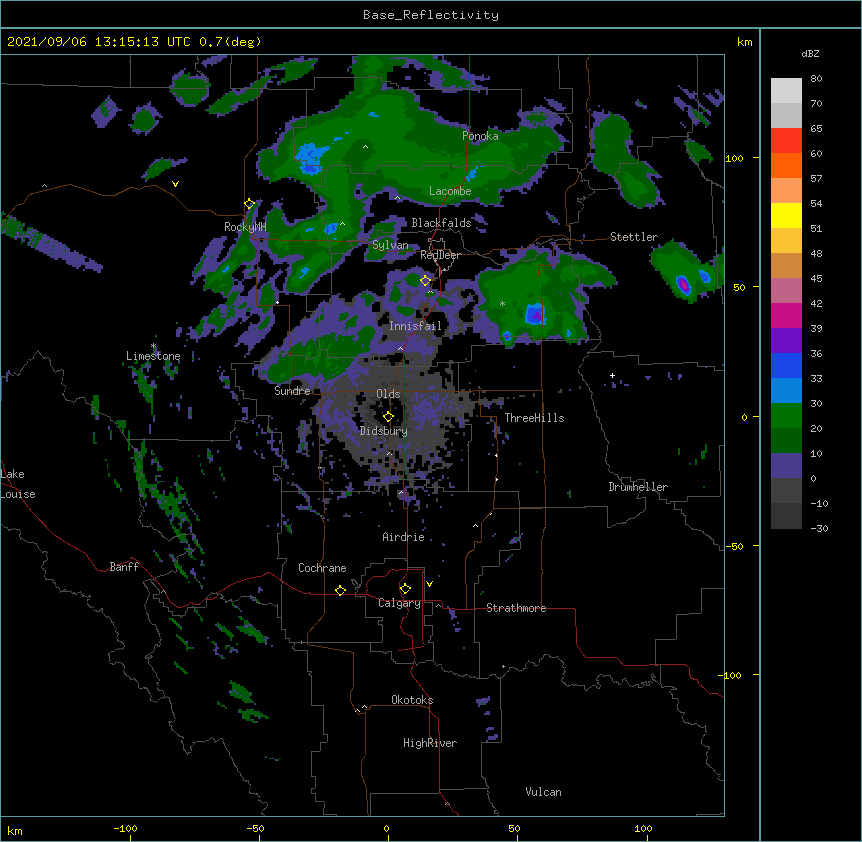Click the Sundre town label

click(x=292, y=391)
